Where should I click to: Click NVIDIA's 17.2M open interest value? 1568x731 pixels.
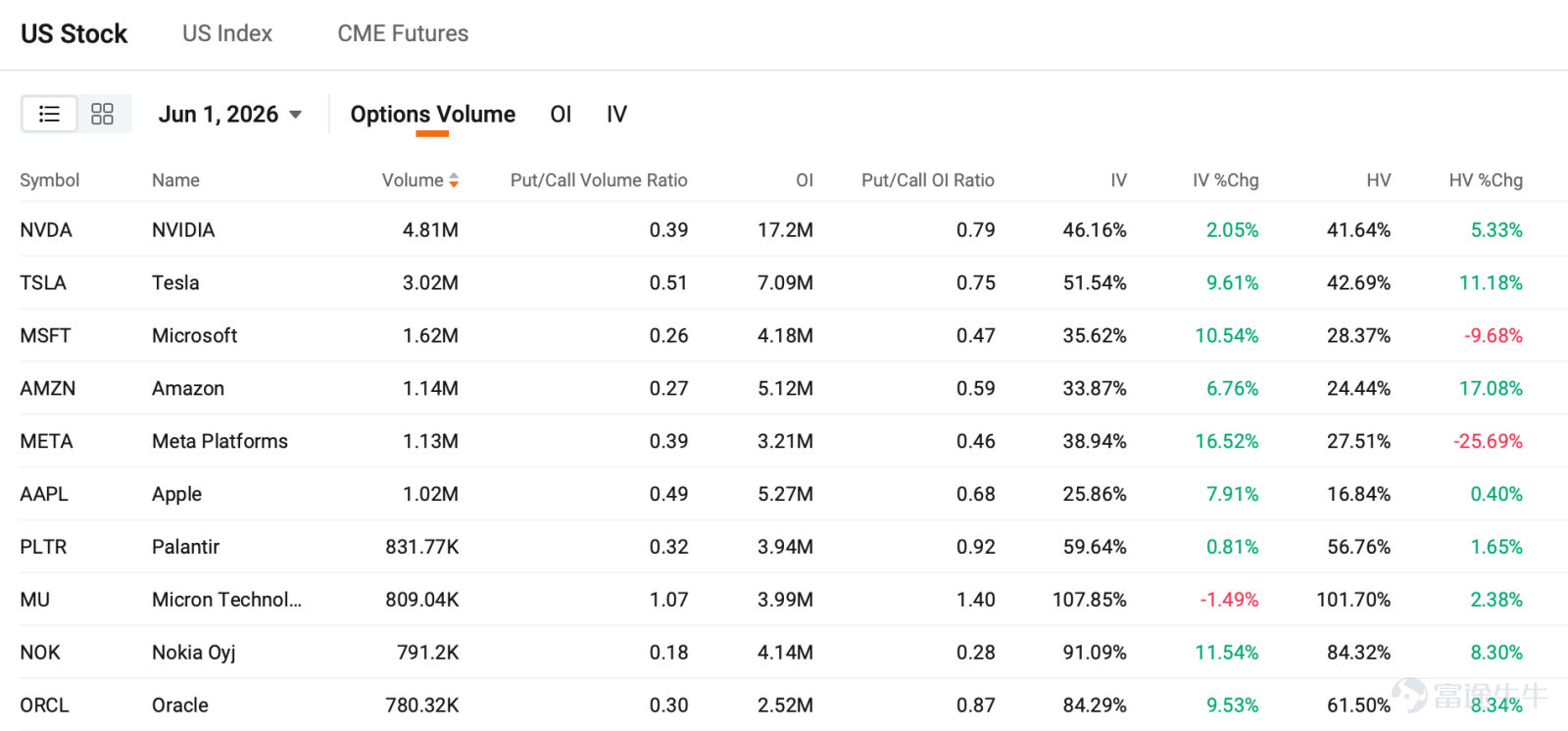(x=785, y=230)
